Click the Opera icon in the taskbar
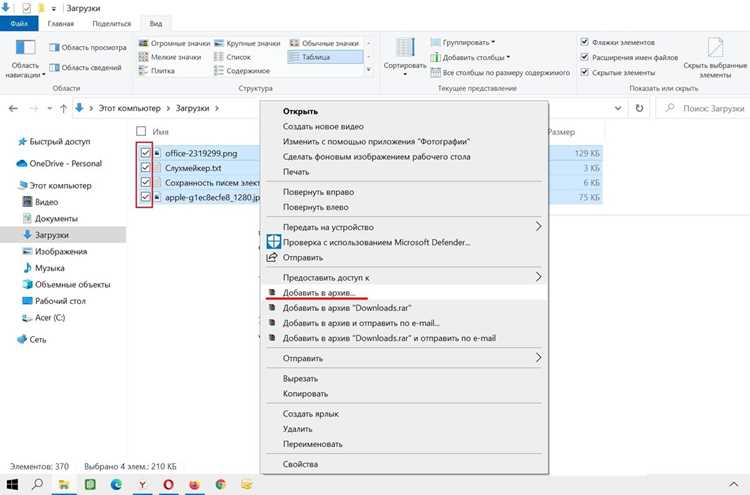The width and height of the screenshot is (750, 495). tap(168, 484)
